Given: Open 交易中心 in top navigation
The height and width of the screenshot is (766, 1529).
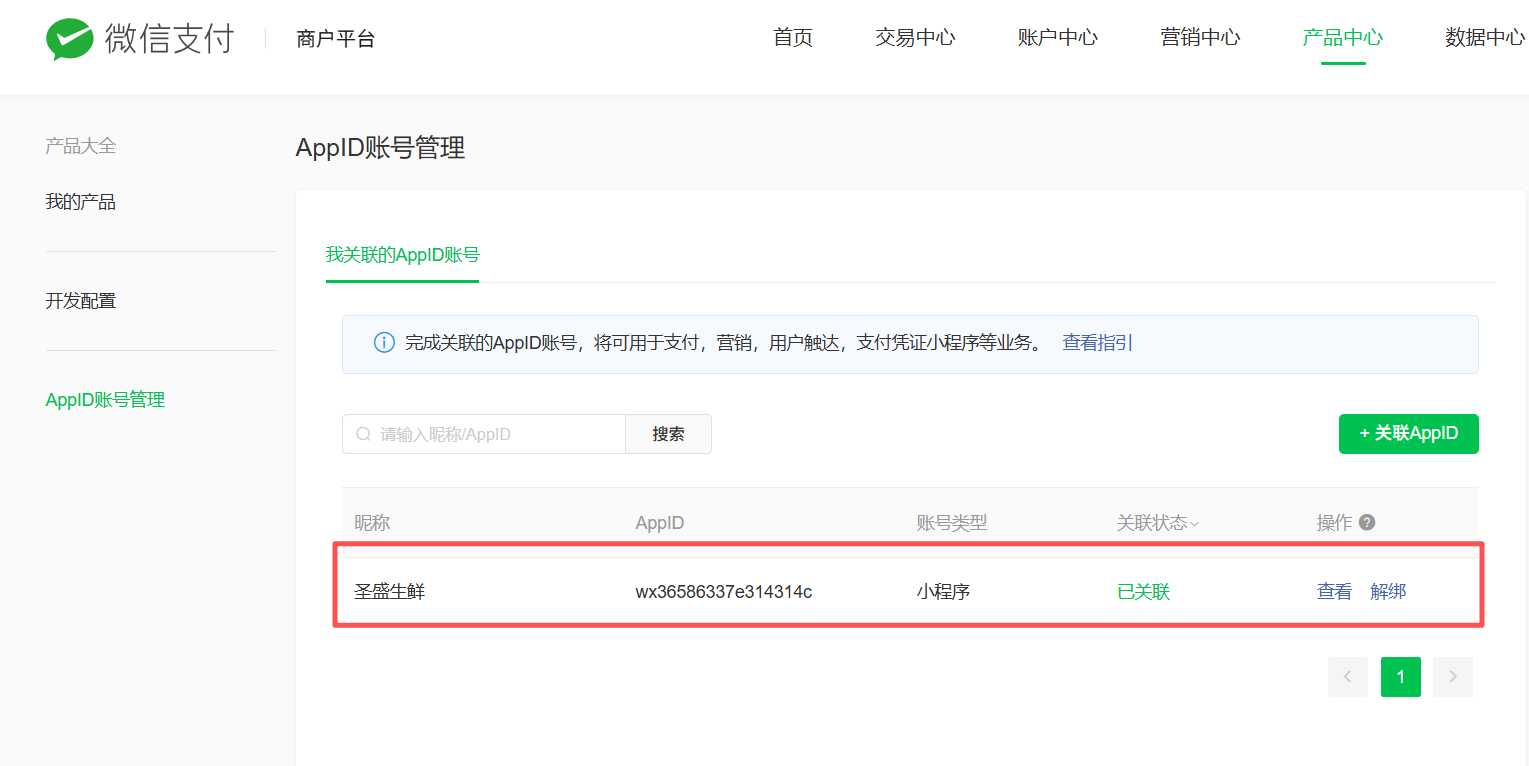Looking at the screenshot, I should click(x=915, y=38).
